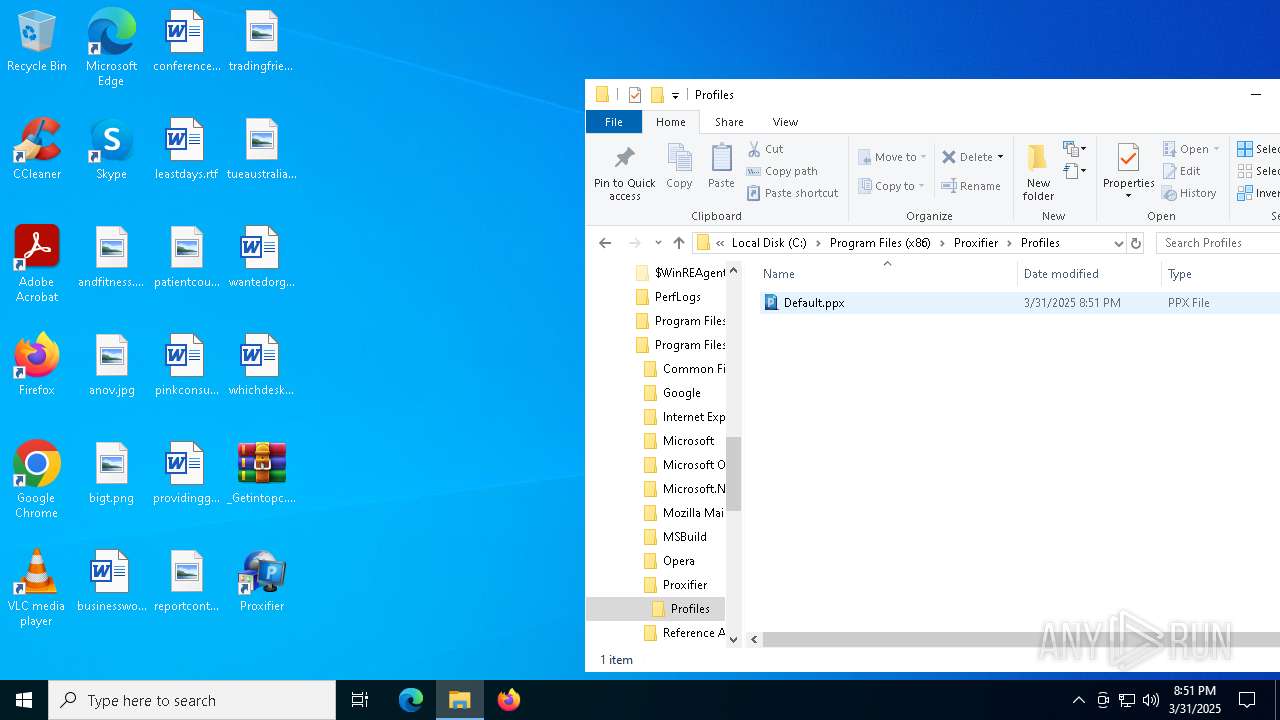1280x720 pixels.
Task: Select the anov.jpg desktop file
Action: tap(111, 365)
